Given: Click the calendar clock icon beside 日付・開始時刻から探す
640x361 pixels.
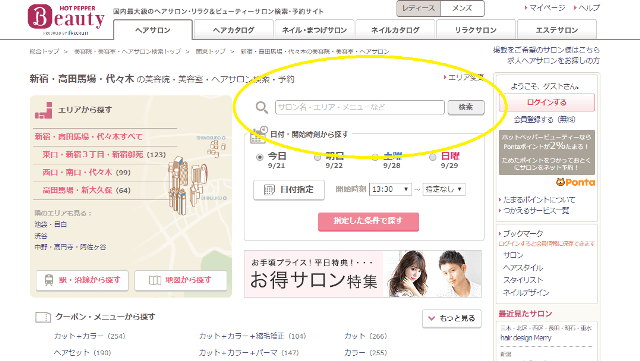Looking at the screenshot, I should [x=258, y=135].
